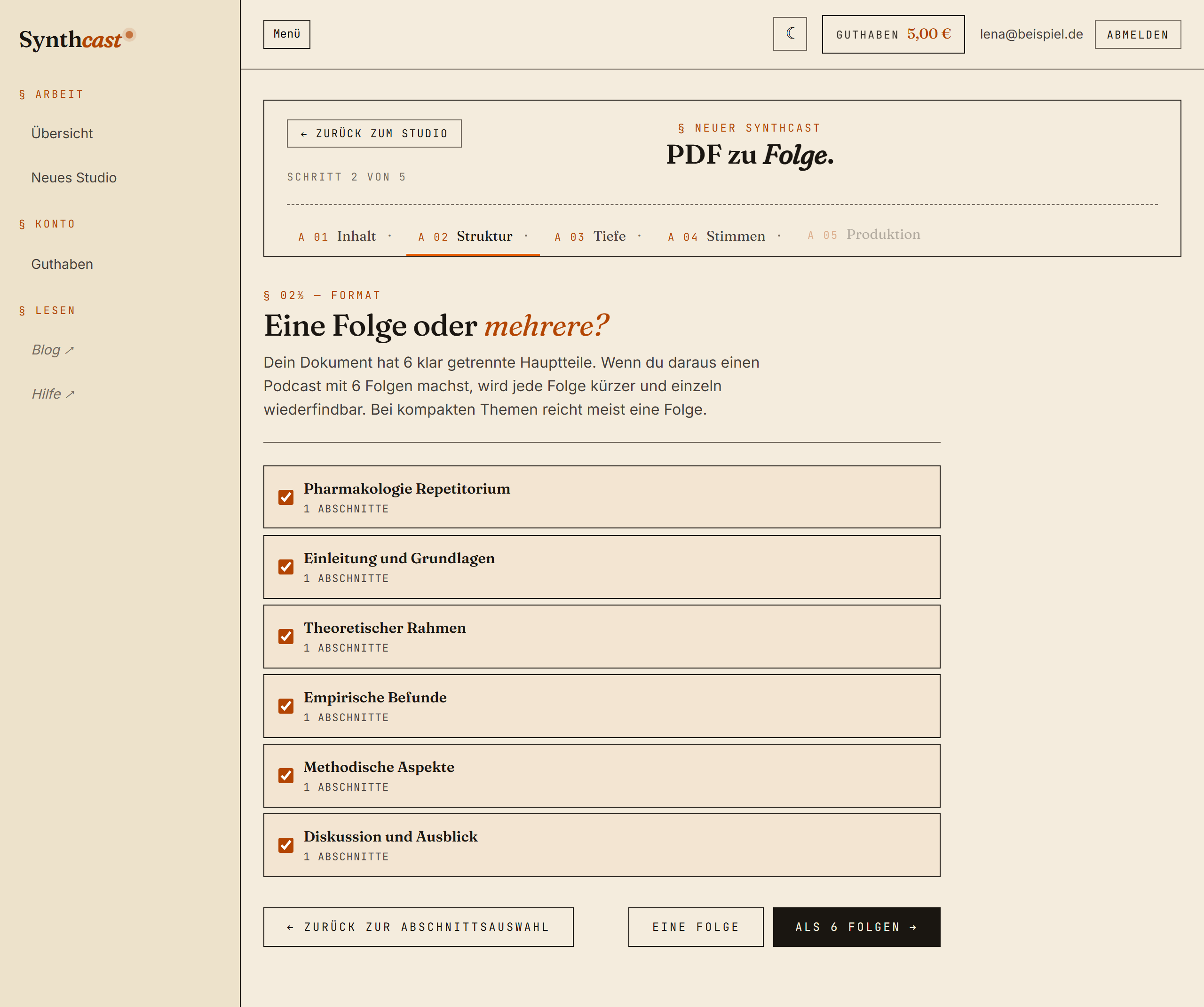Open Neues Studio in sidebar
This screenshot has height=1007, width=1204.
[74, 178]
